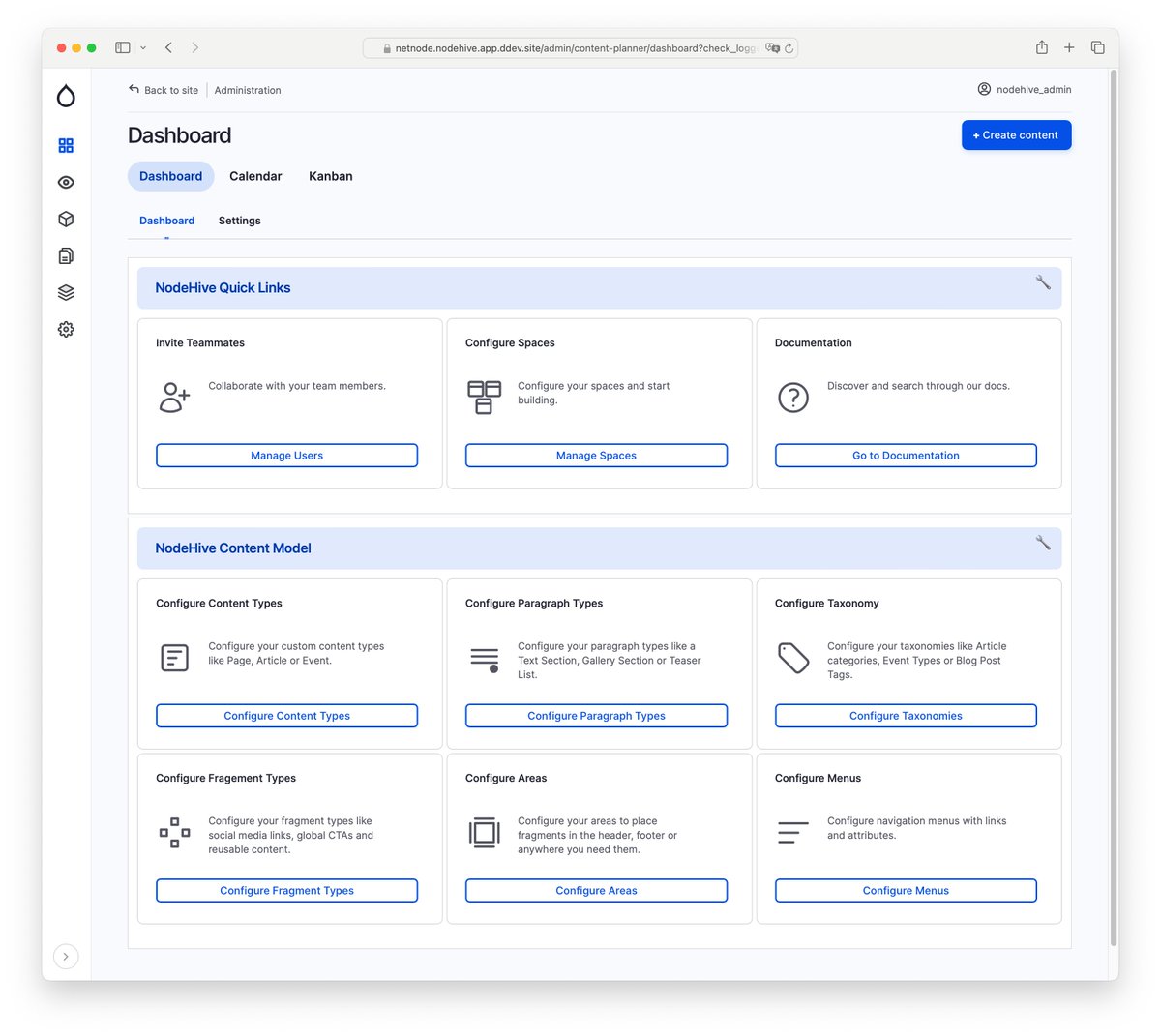Reload the page with the refresh icon
Image resolution: width=1161 pixels, height=1036 pixels.
pyautogui.click(x=789, y=48)
